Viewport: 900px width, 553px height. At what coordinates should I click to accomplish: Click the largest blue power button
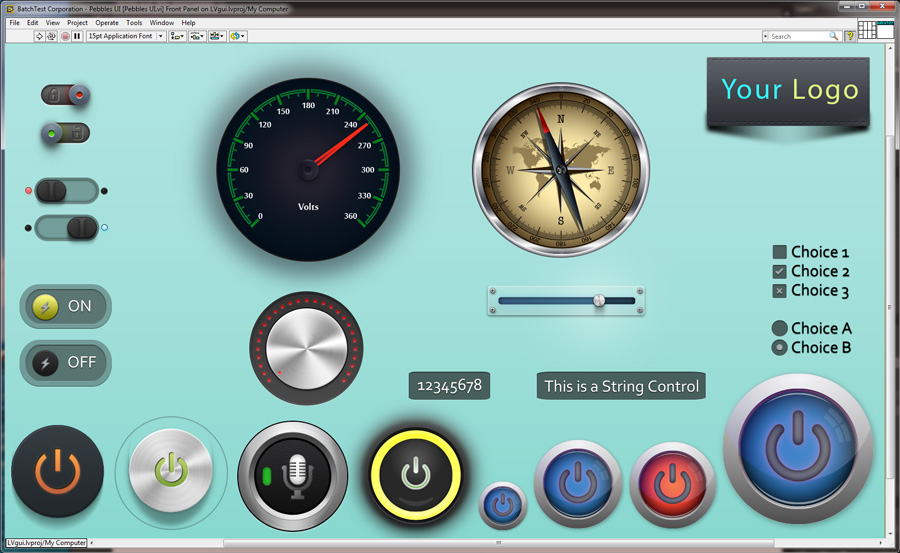[798, 448]
